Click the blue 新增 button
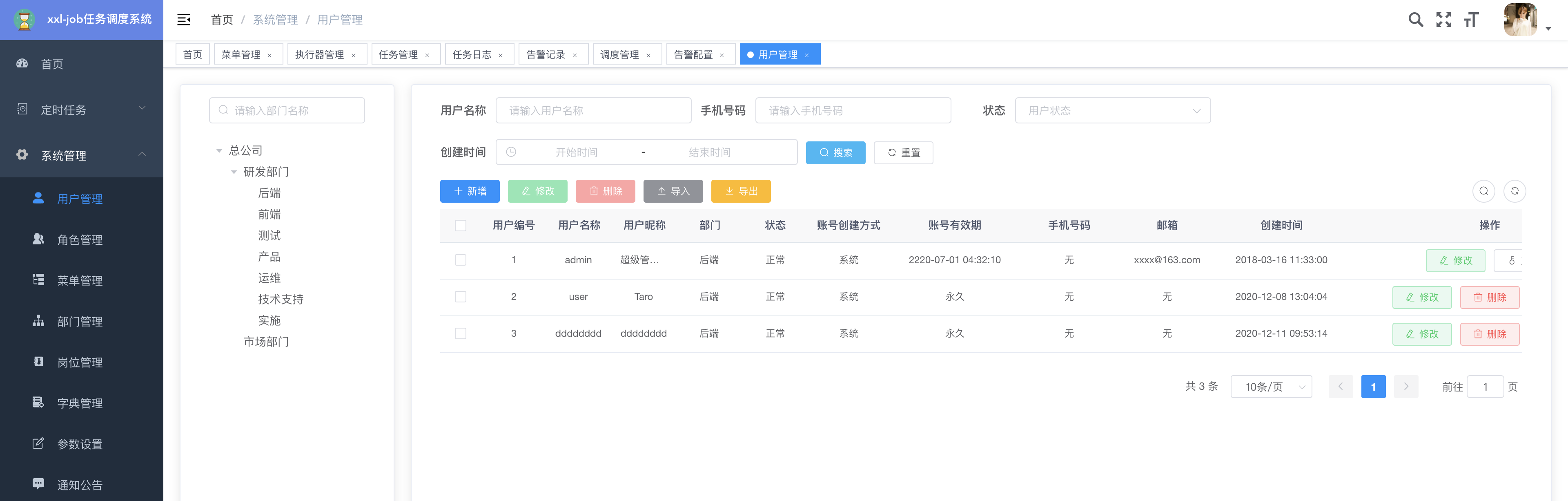Viewport: 1568px width, 501px height. coord(469,191)
